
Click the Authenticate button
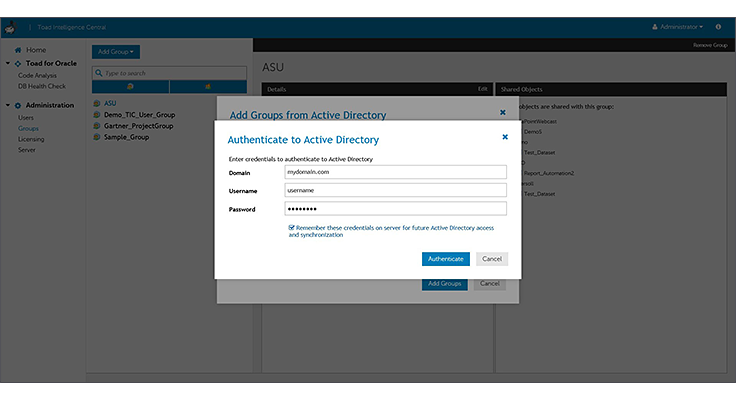(445, 259)
